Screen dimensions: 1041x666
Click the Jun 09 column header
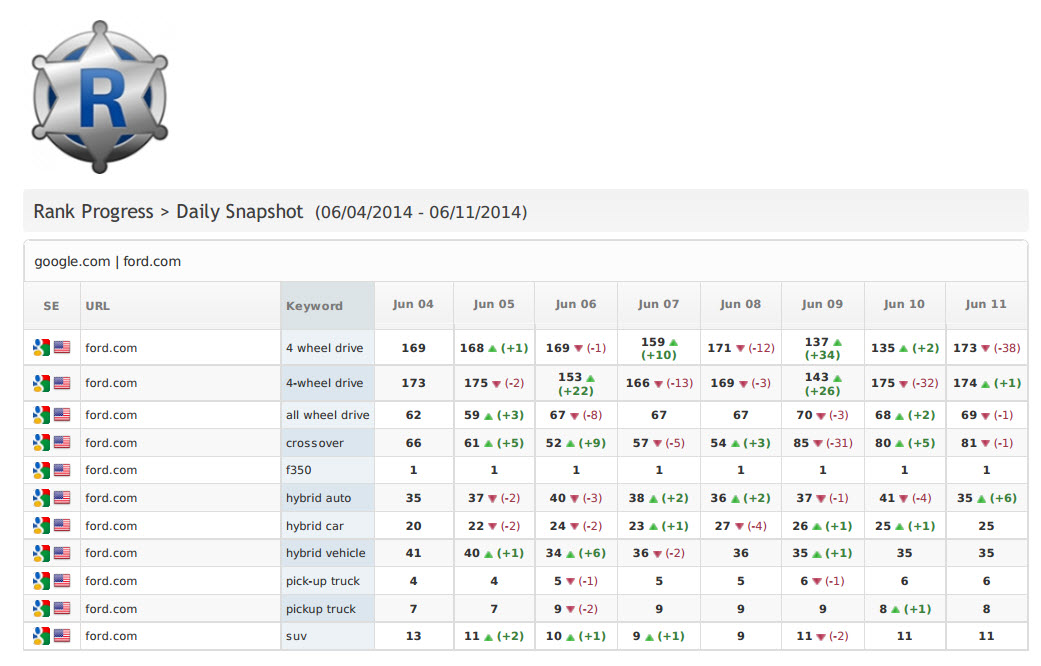[x=822, y=304]
